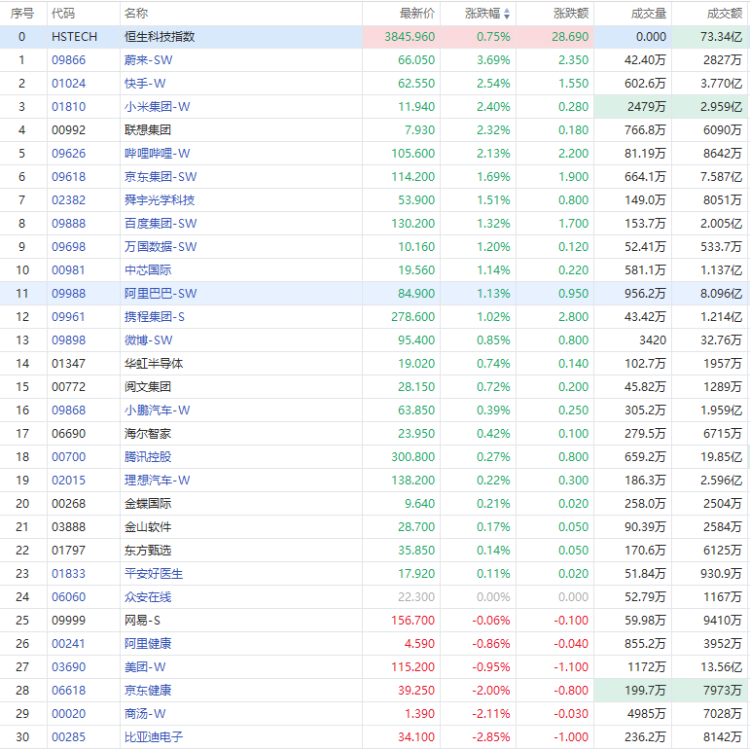750x750 pixels.
Task: Open 阿里健康 stock link
Action: pos(147,644)
